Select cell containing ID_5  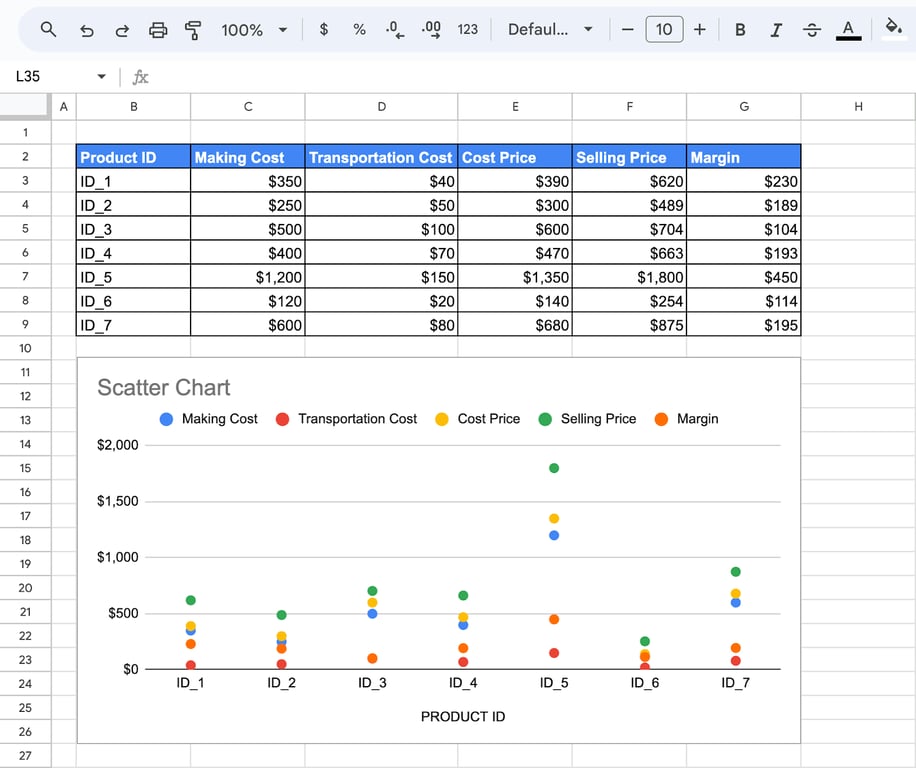click(133, 277)
